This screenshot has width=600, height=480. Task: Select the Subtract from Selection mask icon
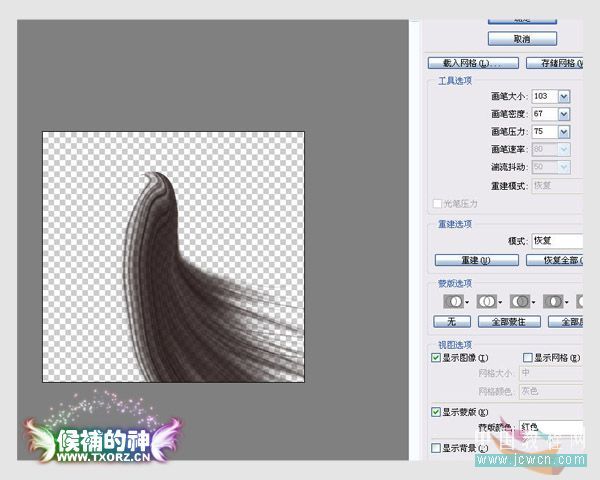click(520, 302)
